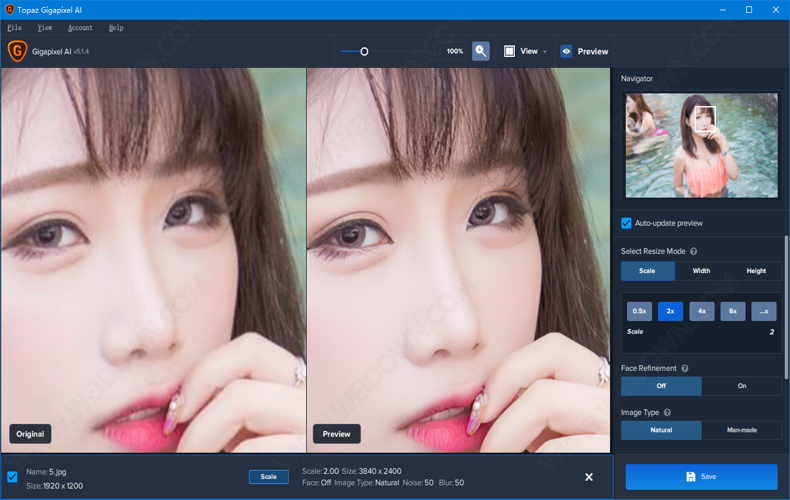790x500 pixels.
Task: Open the File menu
Action: [x=14, y=28]
